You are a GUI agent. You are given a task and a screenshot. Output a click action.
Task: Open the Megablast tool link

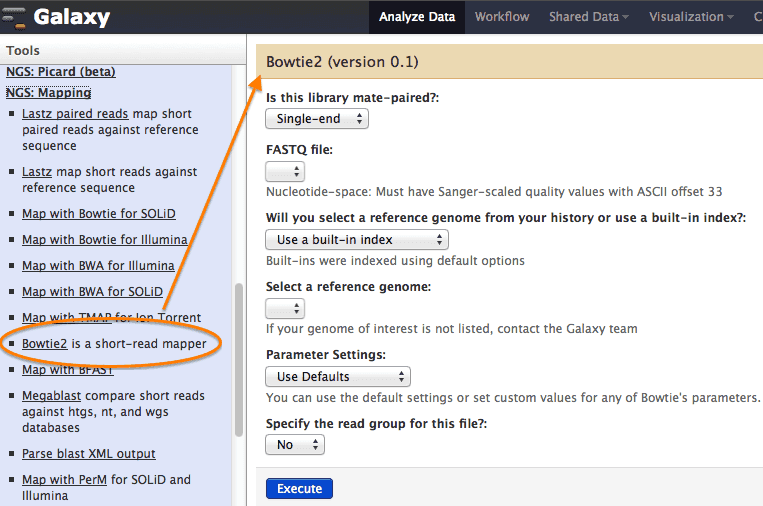point(52,396)
